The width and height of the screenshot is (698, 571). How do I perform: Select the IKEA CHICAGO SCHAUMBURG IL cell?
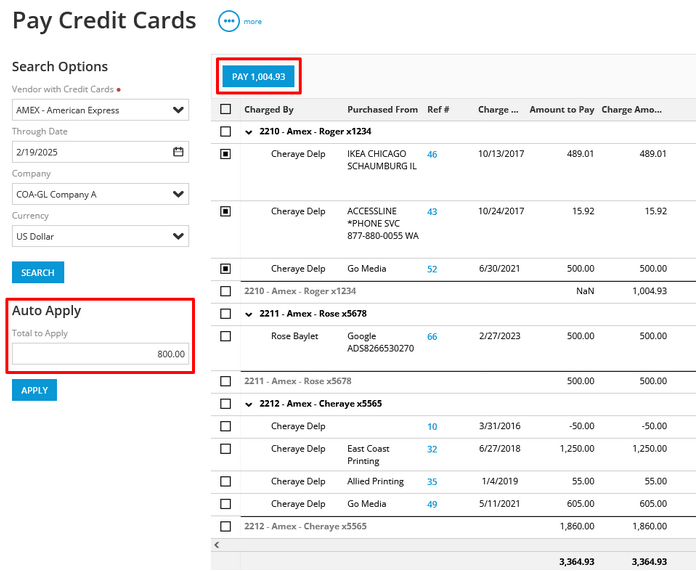coord(382,160)
